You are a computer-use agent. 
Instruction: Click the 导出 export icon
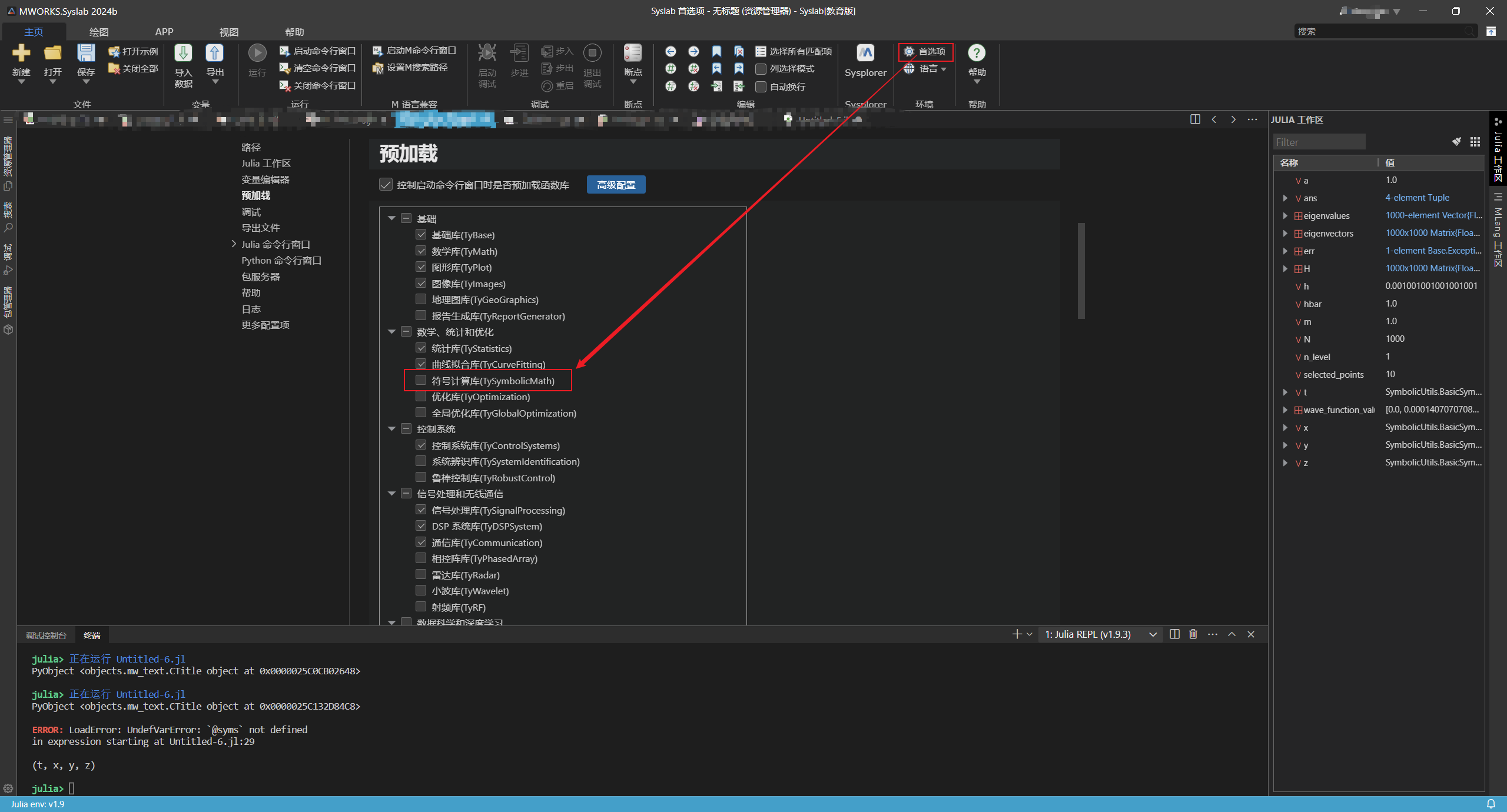coord(214,53)
